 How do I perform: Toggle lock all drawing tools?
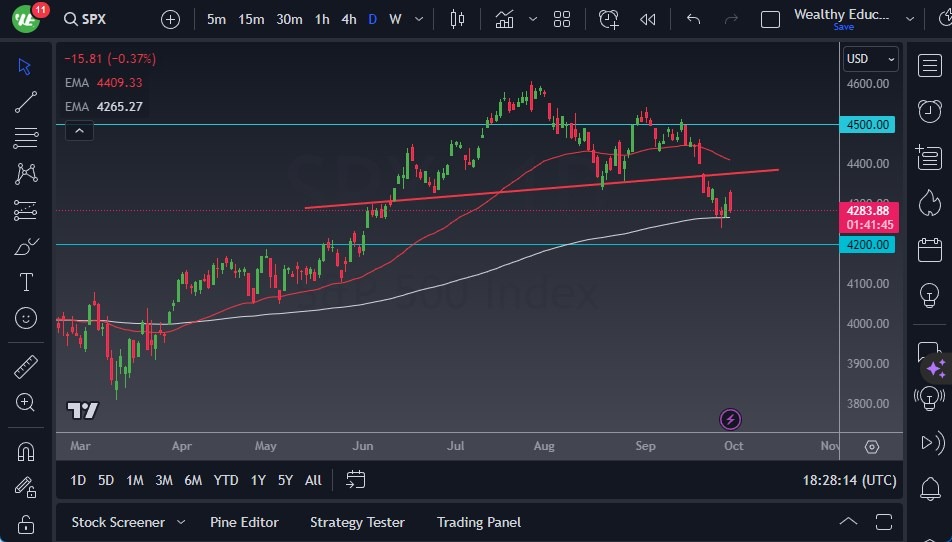(x=27, y=524)
